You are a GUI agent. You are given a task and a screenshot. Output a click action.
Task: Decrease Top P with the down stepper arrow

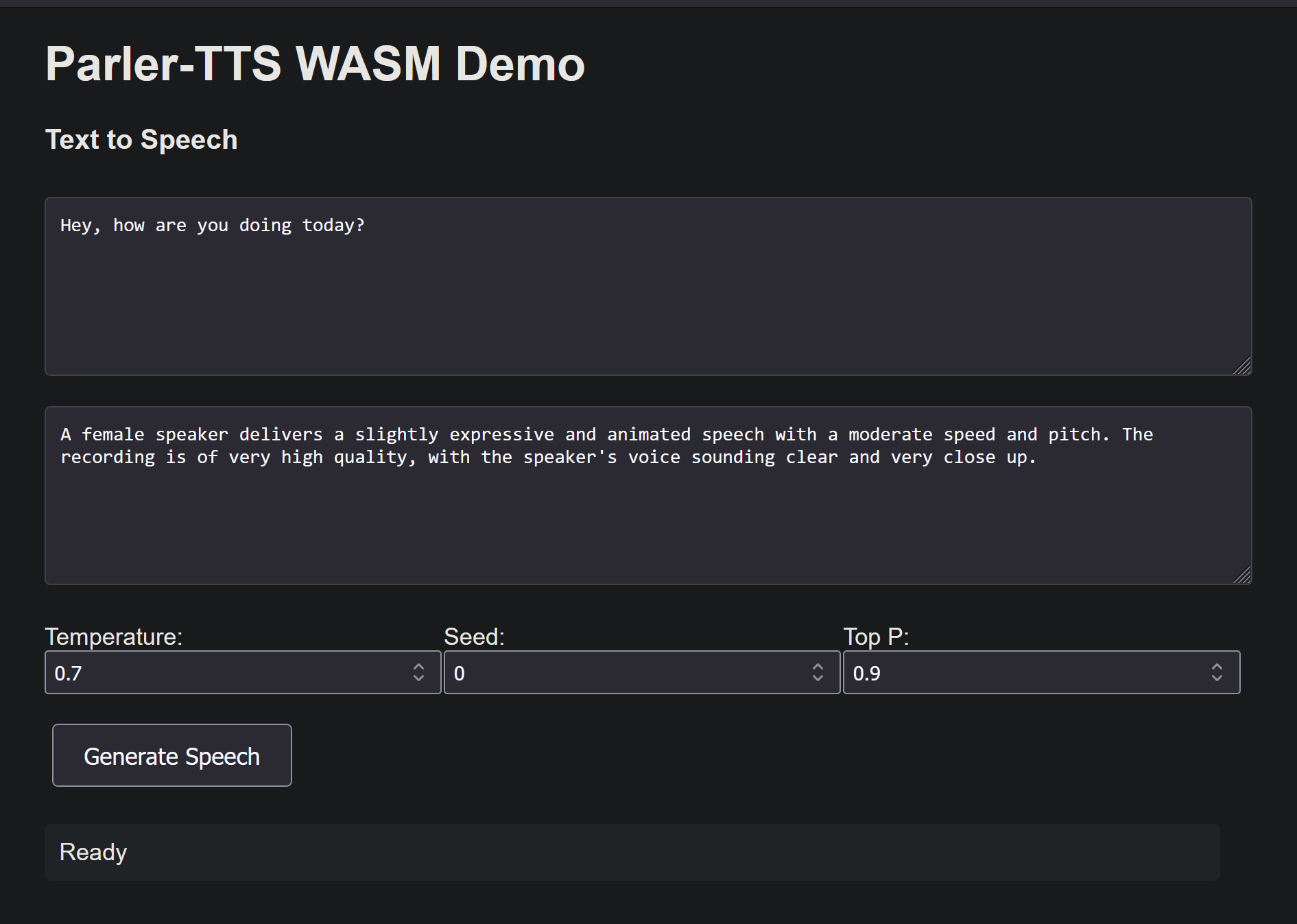coord(1217,678)
